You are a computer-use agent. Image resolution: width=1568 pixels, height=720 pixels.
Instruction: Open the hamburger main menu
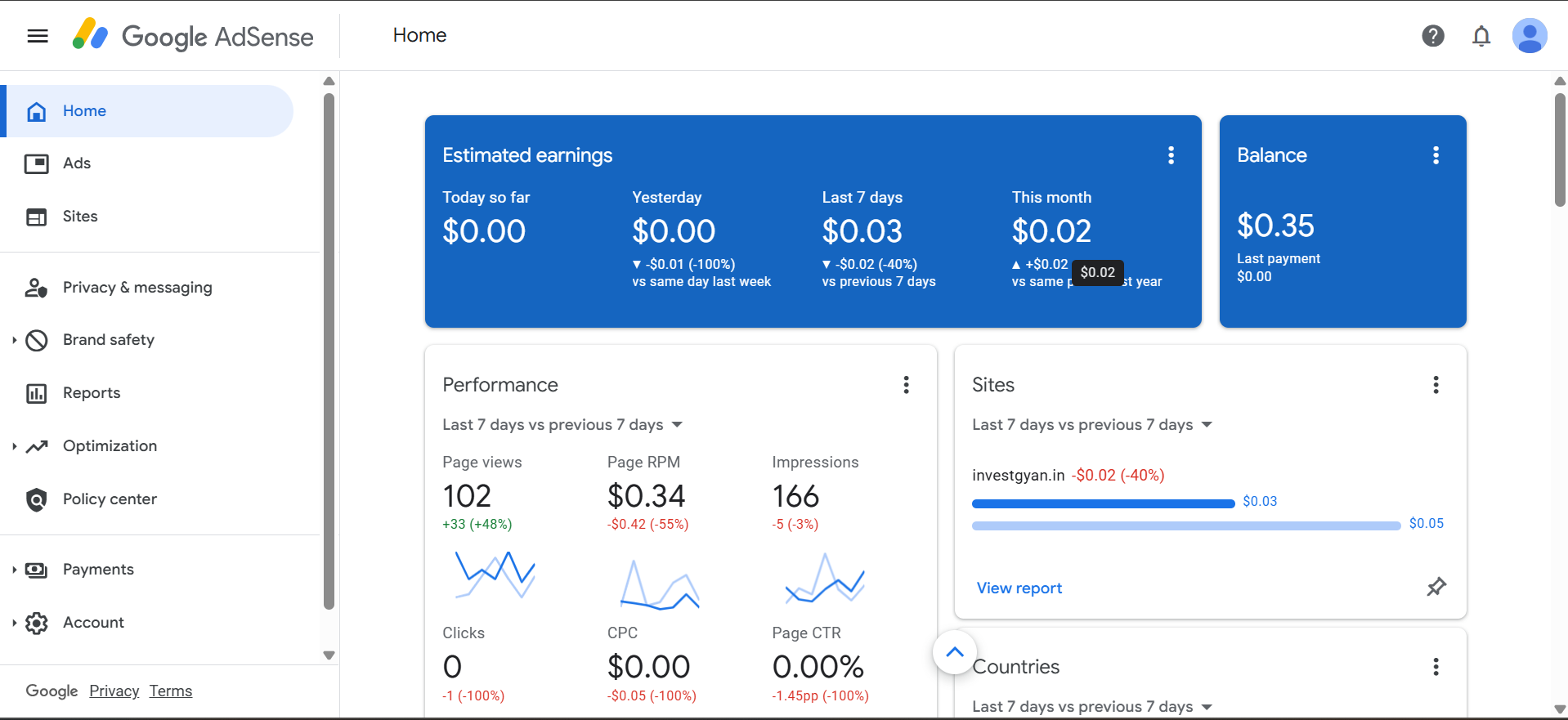(x=38, y=36)
